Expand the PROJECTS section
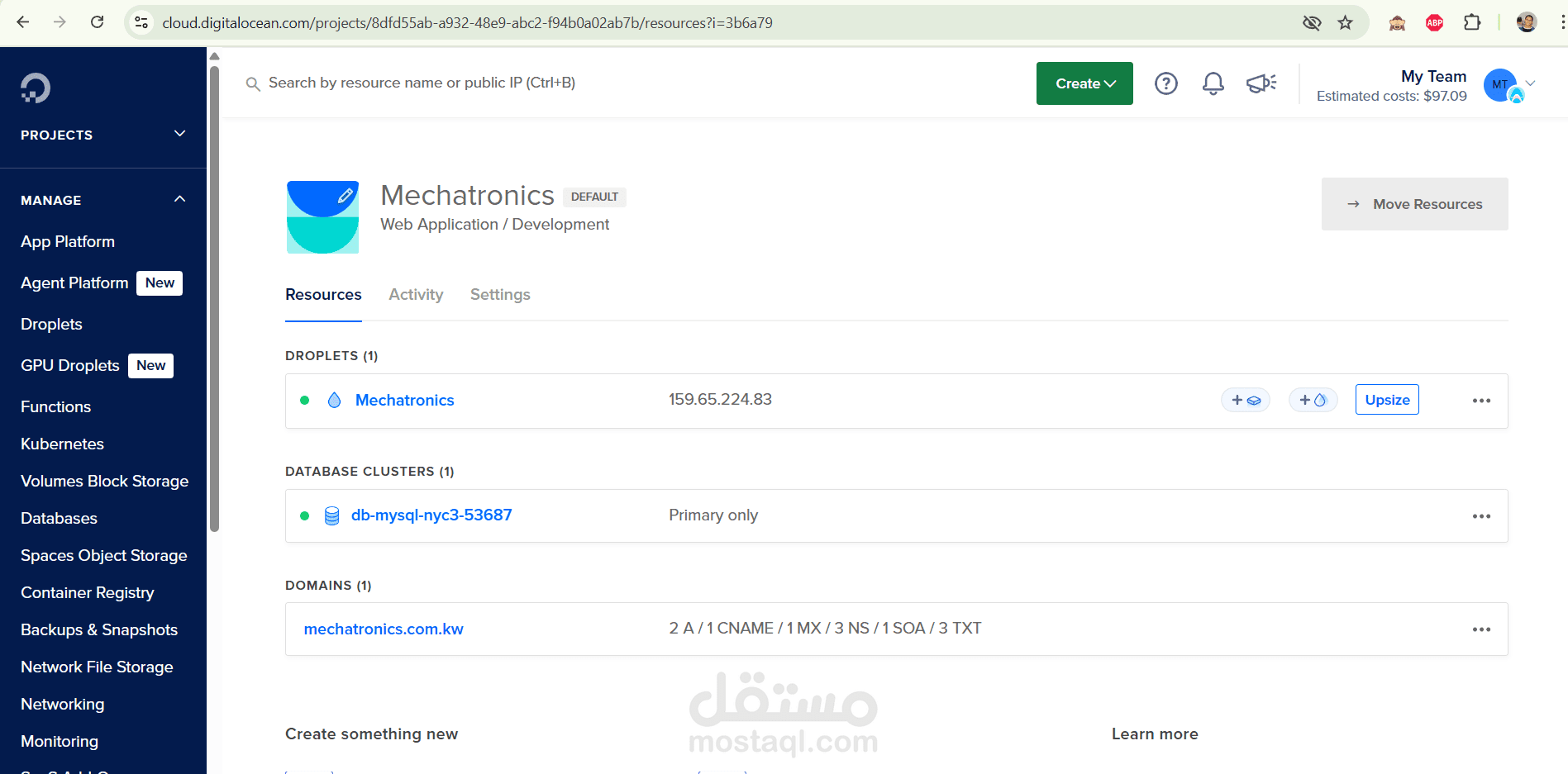Screen dimensions: 1568x774 pos(103,135)
